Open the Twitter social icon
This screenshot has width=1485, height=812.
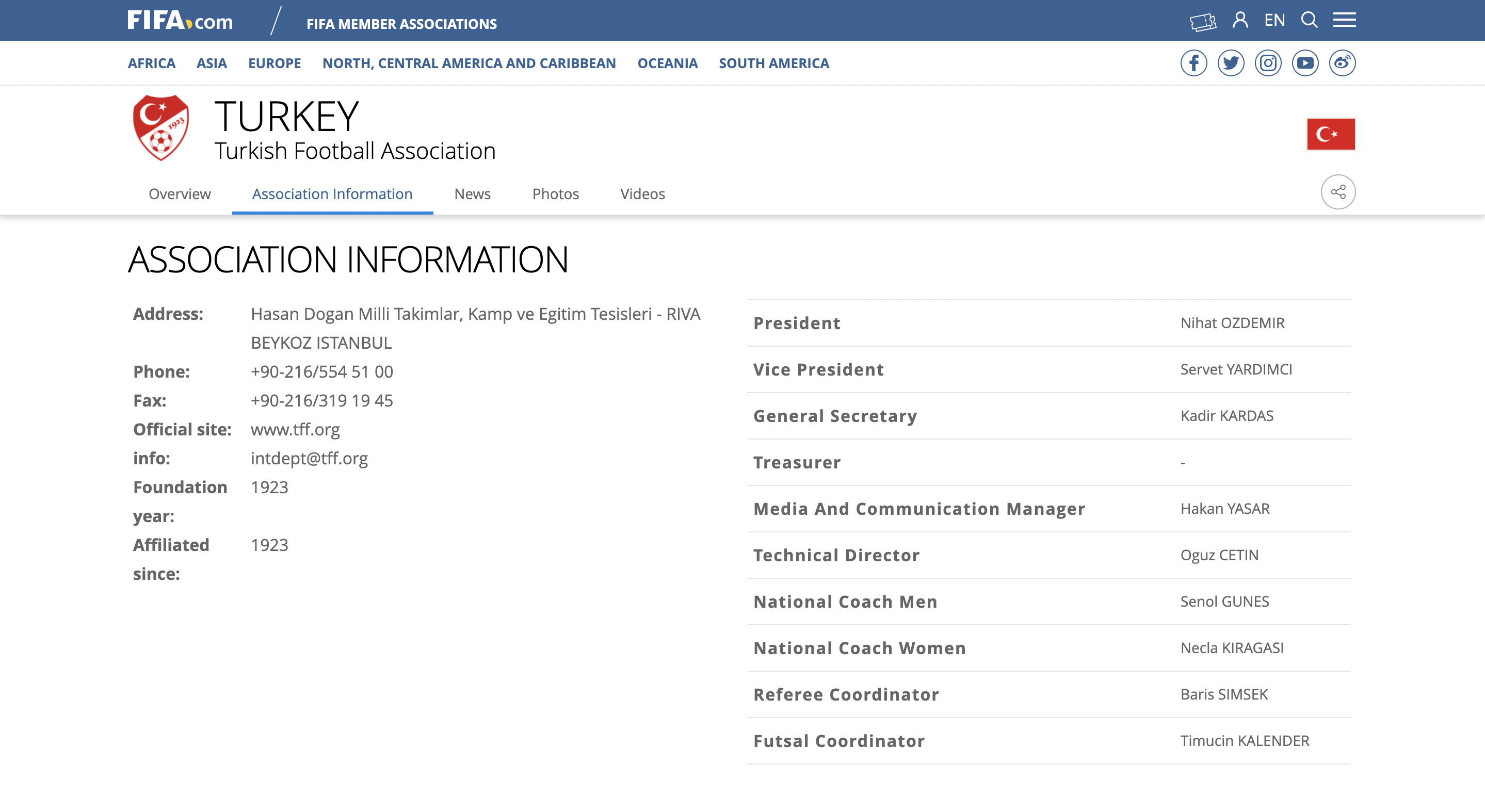click(x=1231, y=63)
